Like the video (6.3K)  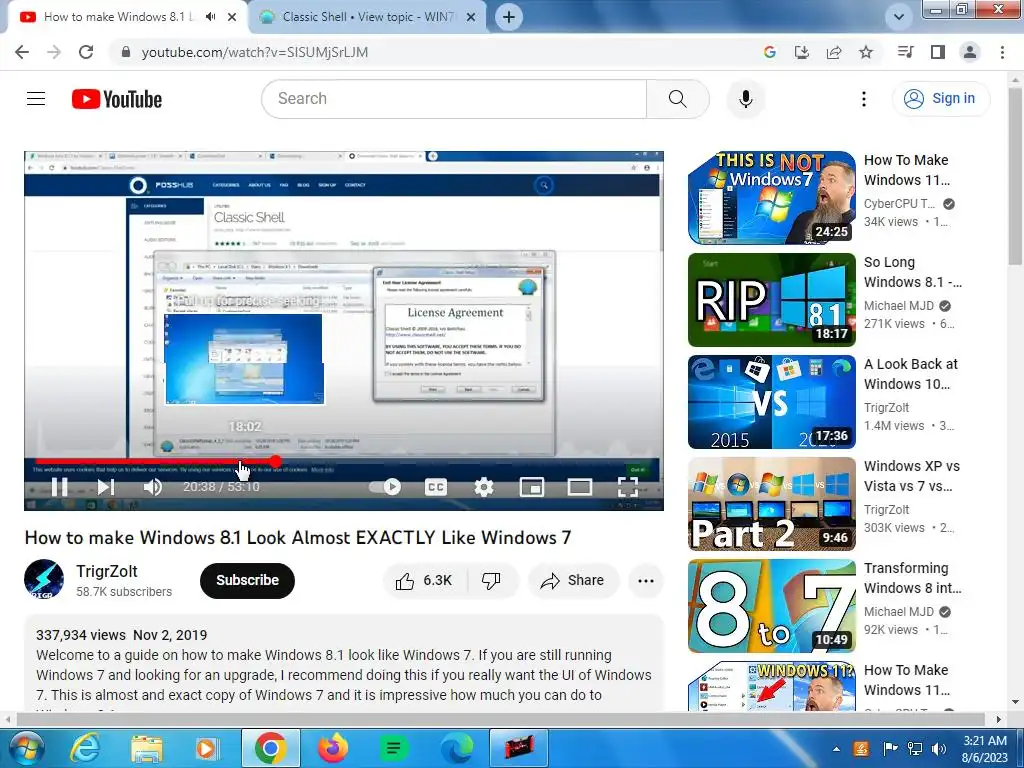pos(423,581)
